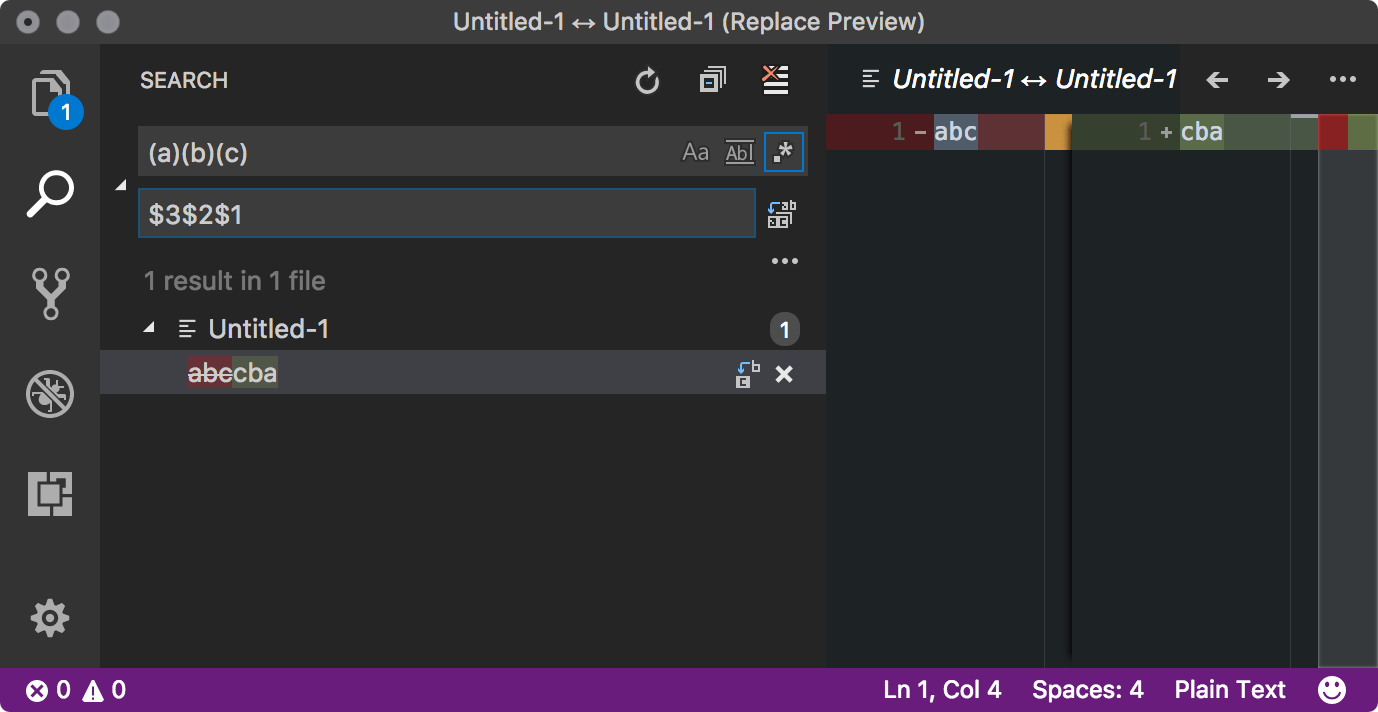Collapse all search results
This screenshot has height=712, width=1378.
tap(712, 79)
